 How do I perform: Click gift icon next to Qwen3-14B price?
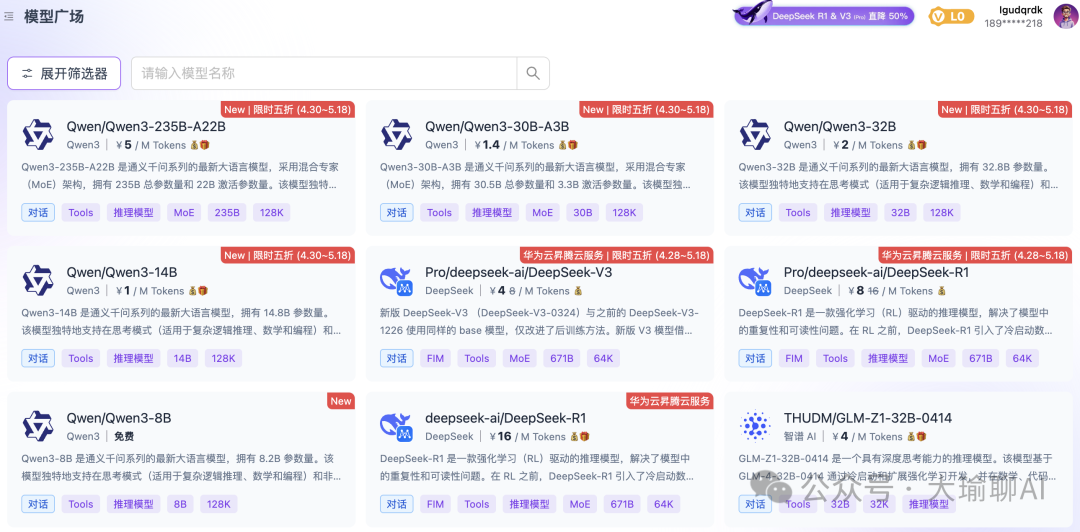[202, 291]
